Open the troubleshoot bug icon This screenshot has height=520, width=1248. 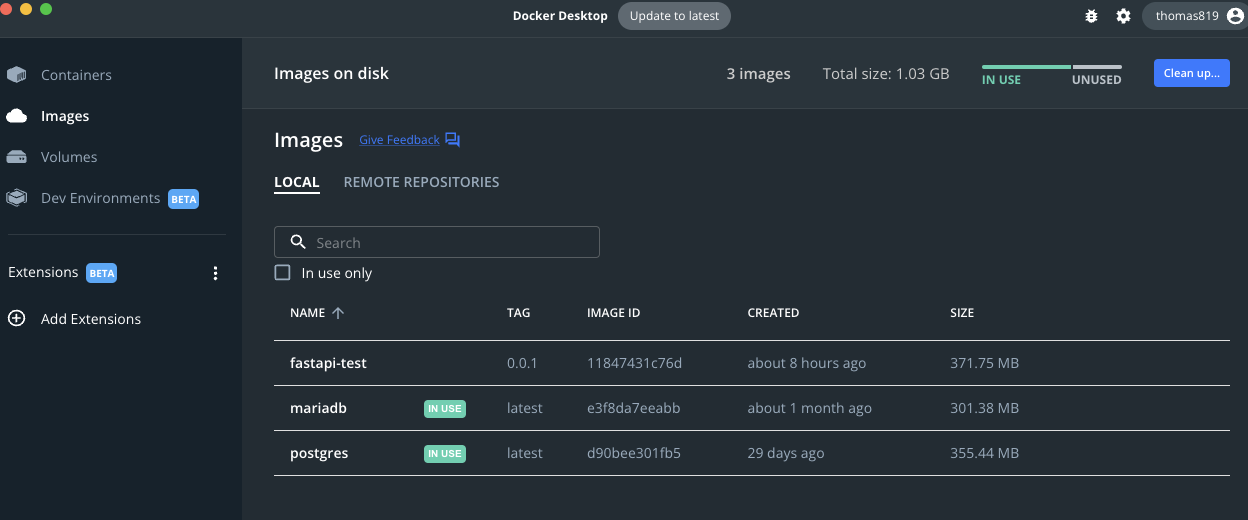click(1092, 16)
